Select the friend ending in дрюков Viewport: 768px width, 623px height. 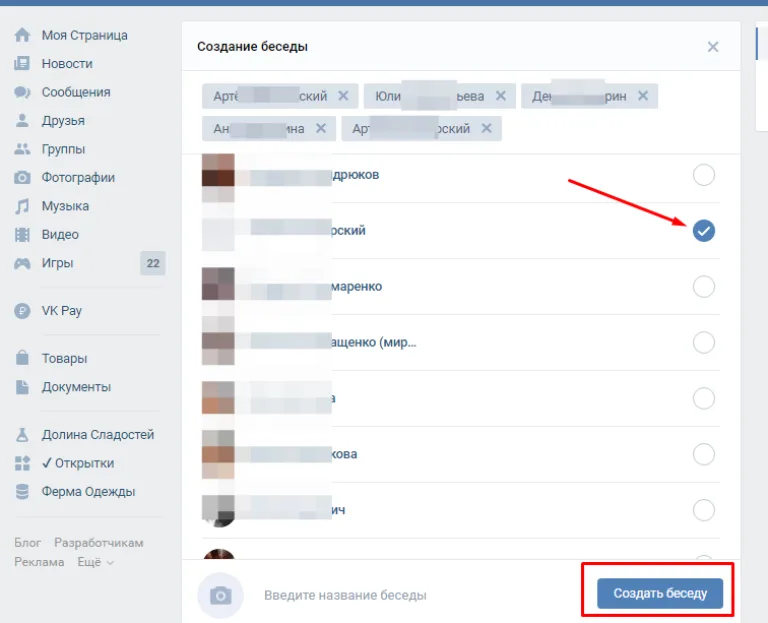[704, 175]
